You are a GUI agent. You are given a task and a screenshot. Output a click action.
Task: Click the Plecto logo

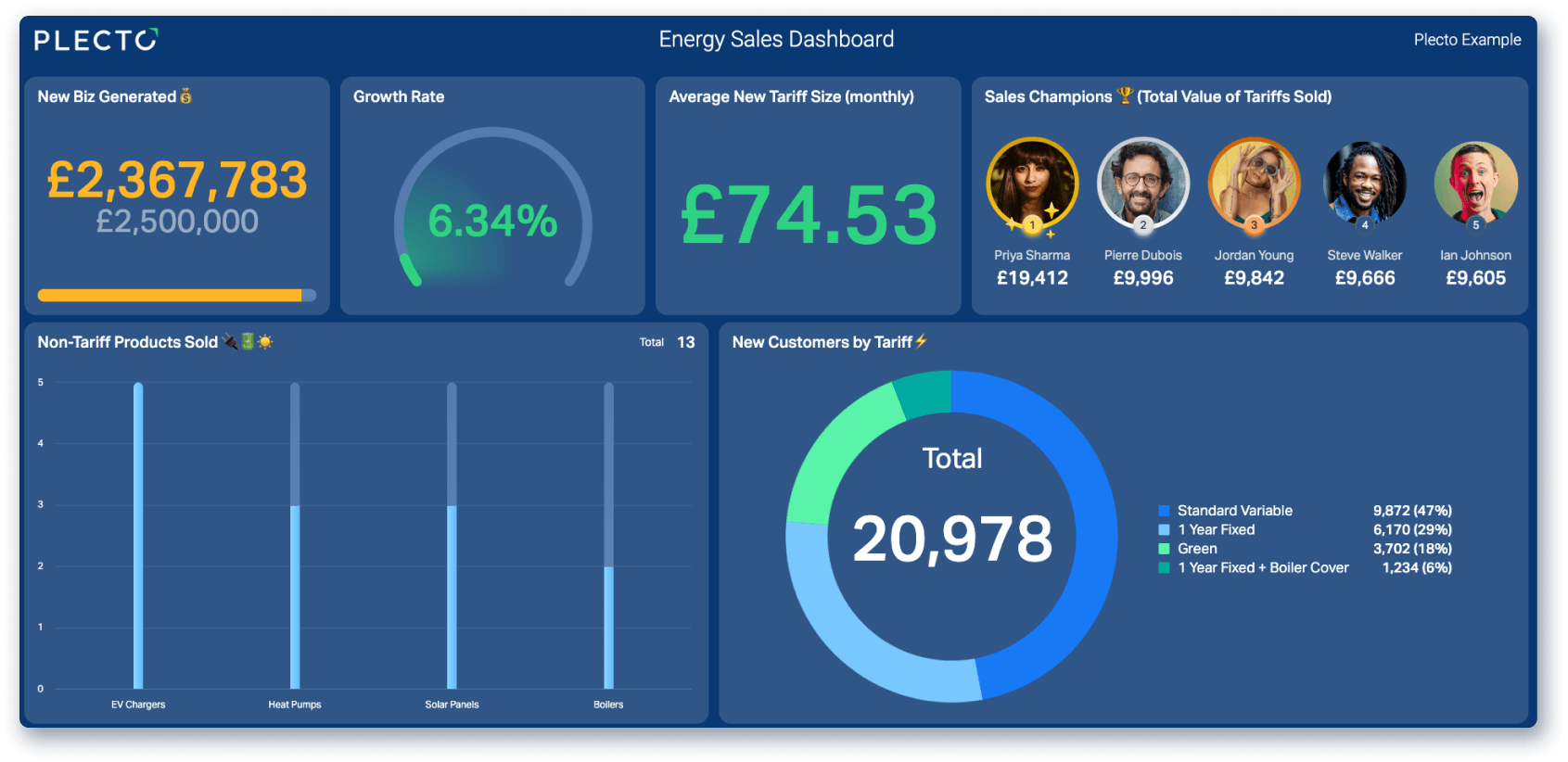[96, 40]
